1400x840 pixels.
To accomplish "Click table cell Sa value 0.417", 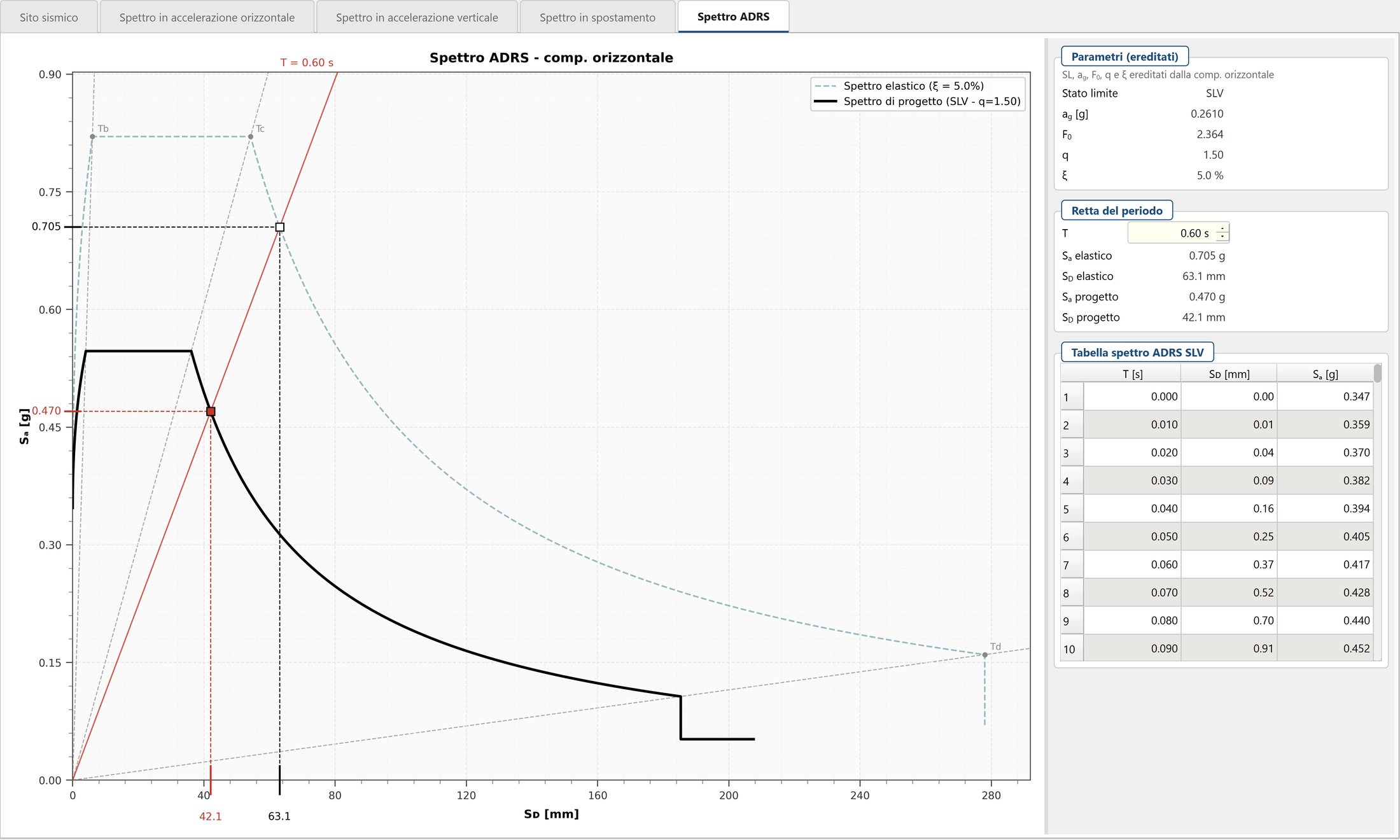I will (1325, 564).
